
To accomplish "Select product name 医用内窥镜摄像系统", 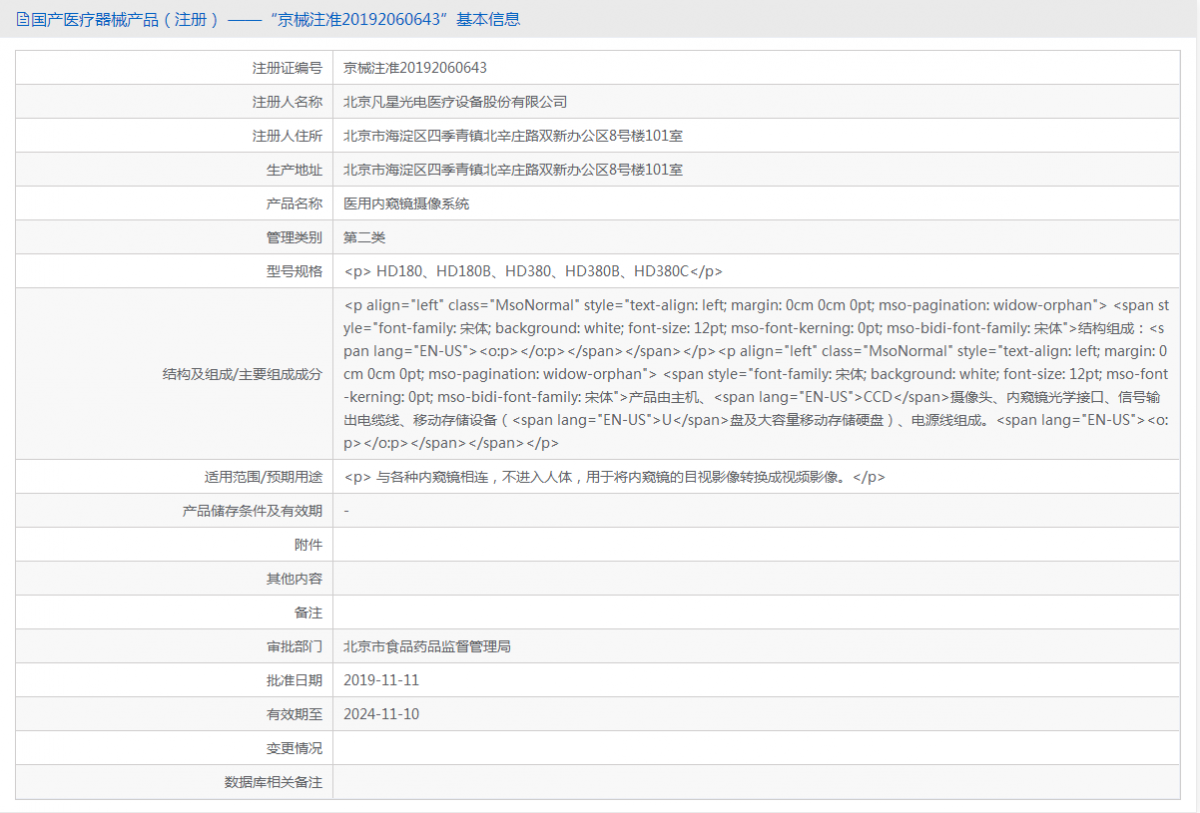I will [406, 204].
